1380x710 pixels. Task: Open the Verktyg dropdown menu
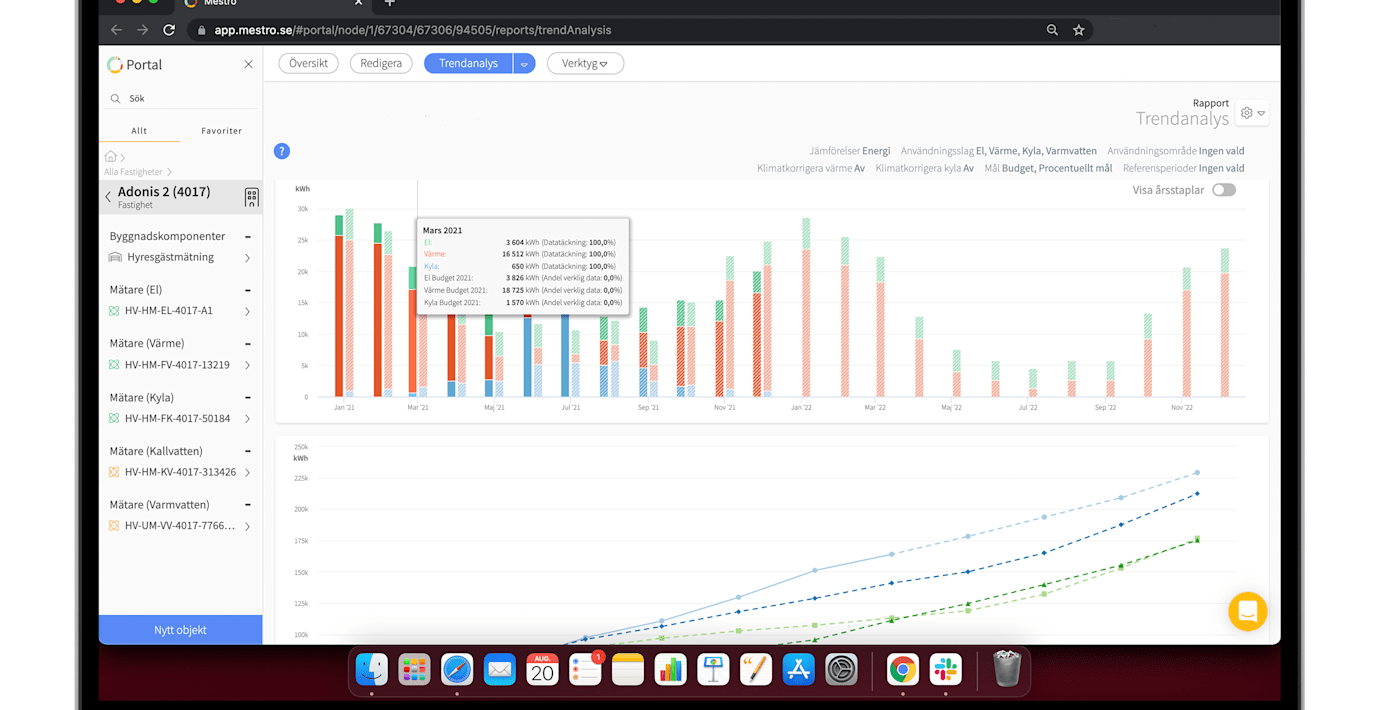coord(585,64)
